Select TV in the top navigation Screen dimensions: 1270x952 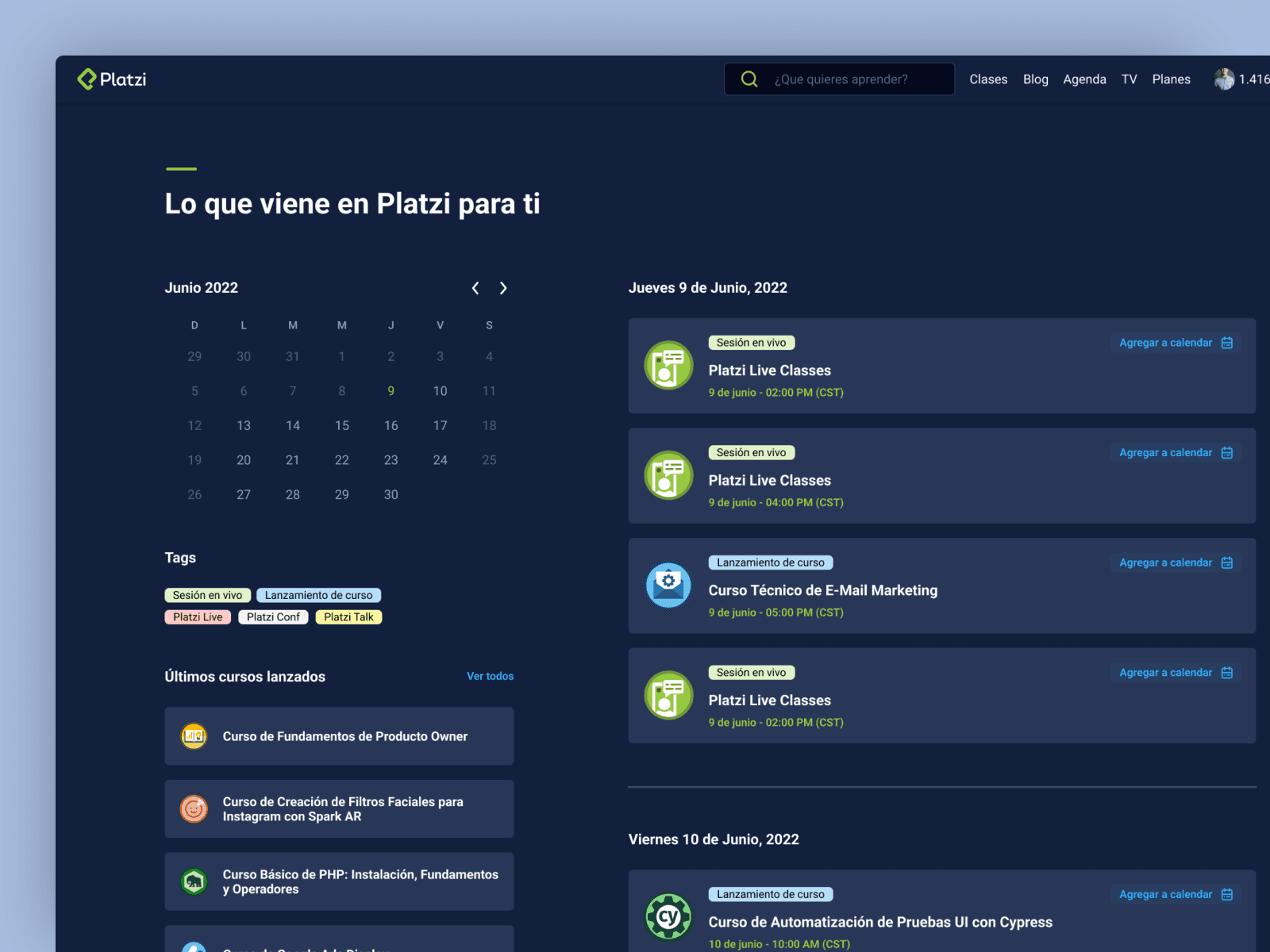(1130, 79)
